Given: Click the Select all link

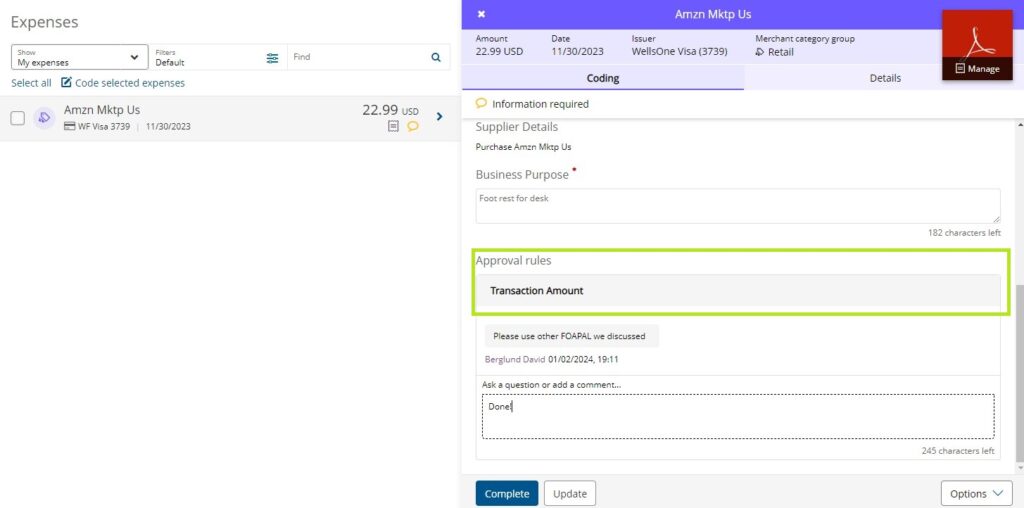Looking at the screenshot, I should (x=31, y=83).
